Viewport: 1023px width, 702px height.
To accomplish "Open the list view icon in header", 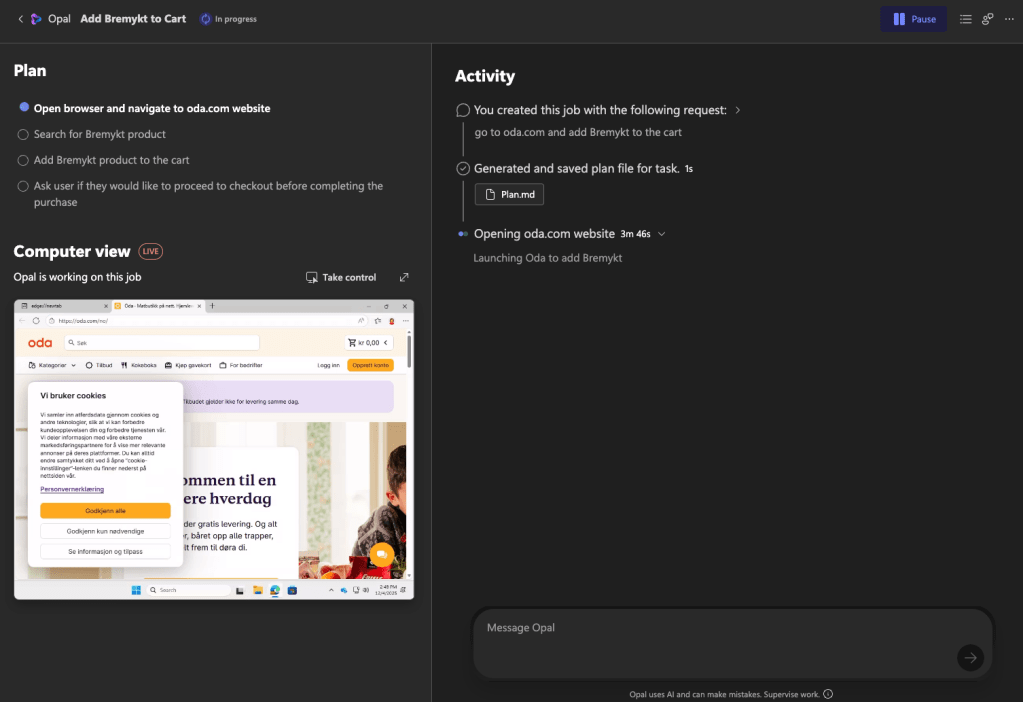I will 965,19.
